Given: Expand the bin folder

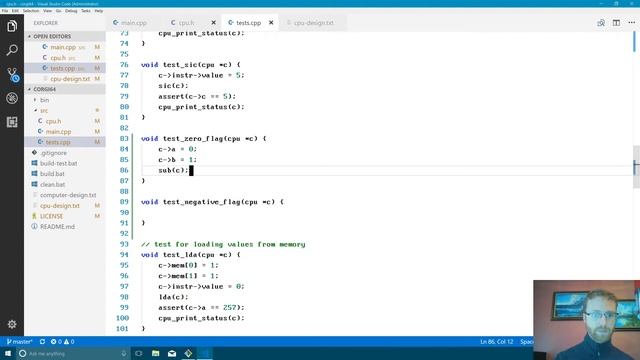Looking at the screenshot, I should (x=44, y=100).
